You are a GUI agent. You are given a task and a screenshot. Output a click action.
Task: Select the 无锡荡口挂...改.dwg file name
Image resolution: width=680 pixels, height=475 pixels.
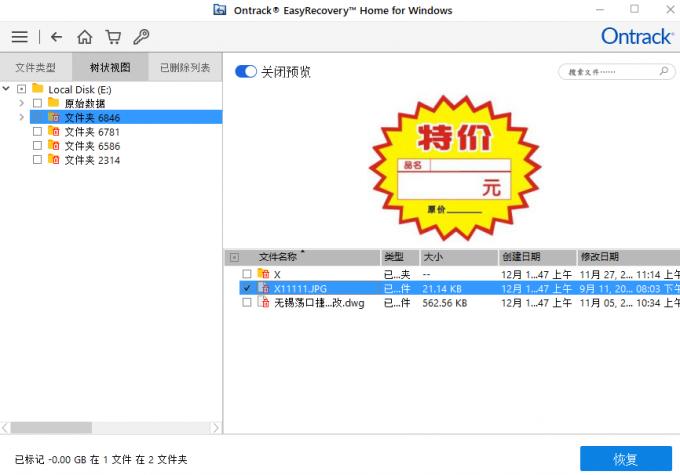tap(319, 303)
